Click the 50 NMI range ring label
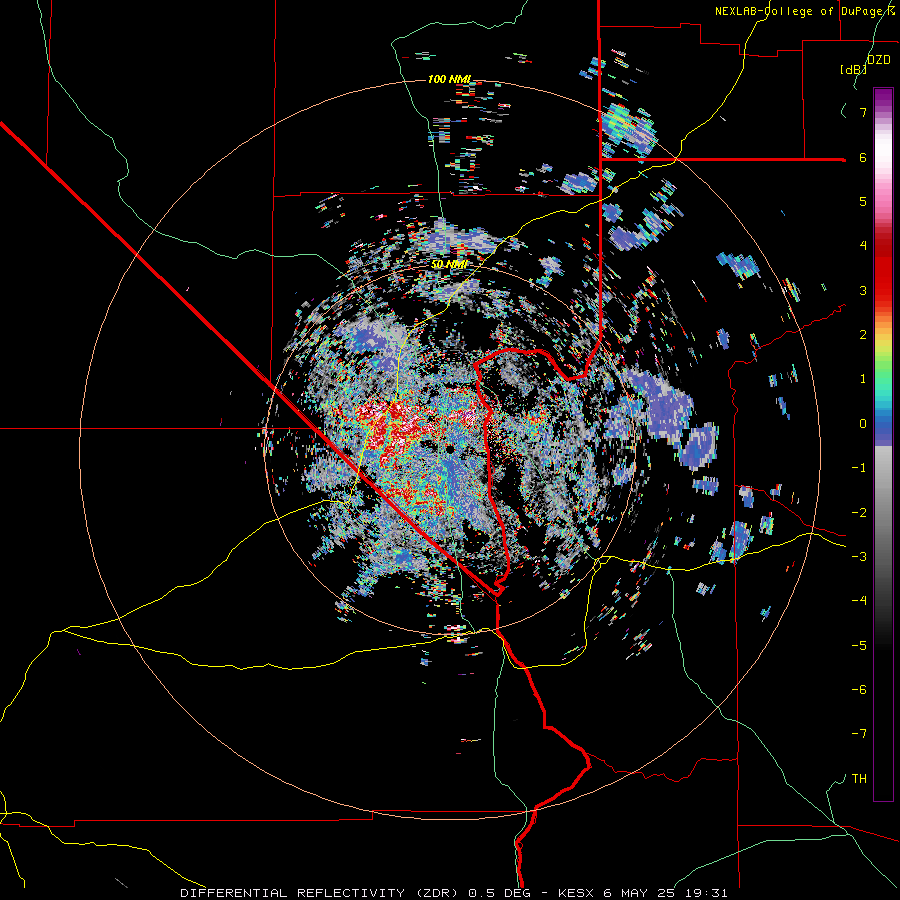Screen dimensions: 900x900 pyautogui.click(x=449, y=264)
